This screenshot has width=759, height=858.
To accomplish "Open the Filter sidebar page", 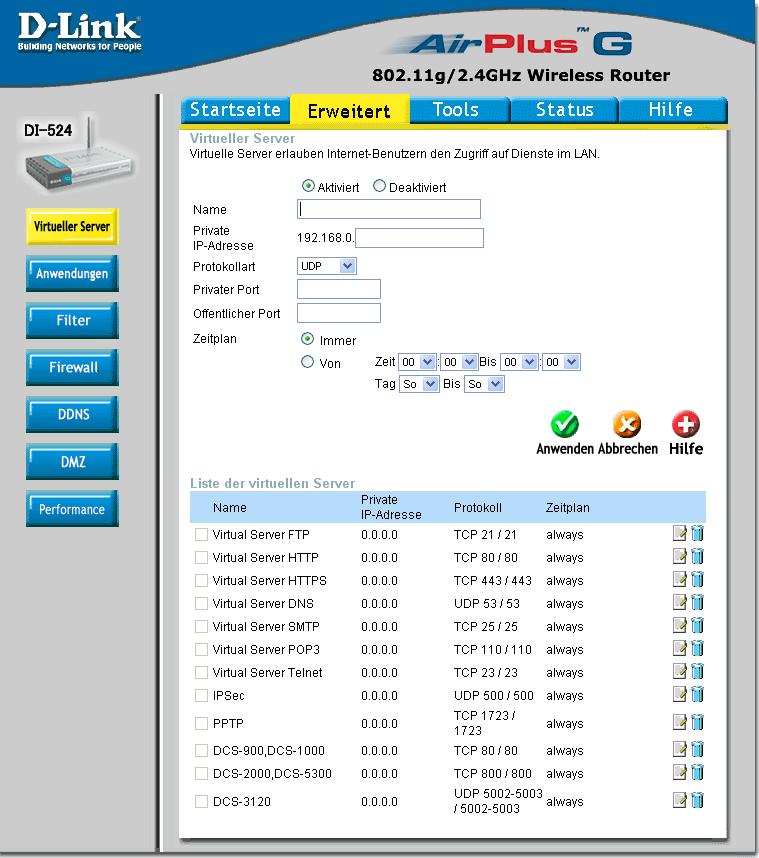I will (72, 320).
